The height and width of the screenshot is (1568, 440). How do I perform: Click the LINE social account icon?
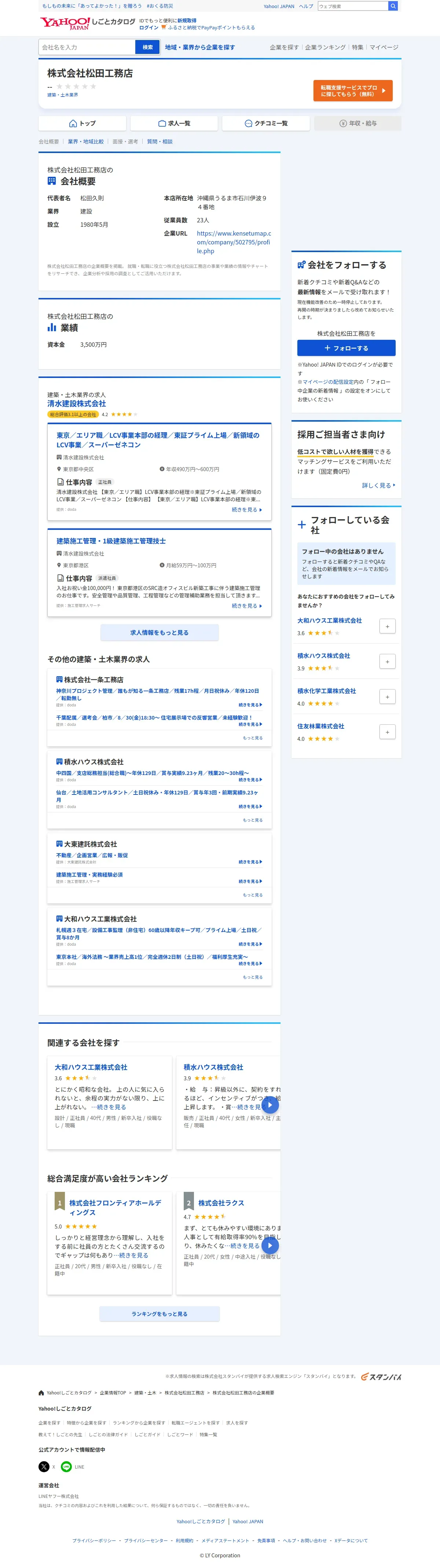[x=66, y=1467]
